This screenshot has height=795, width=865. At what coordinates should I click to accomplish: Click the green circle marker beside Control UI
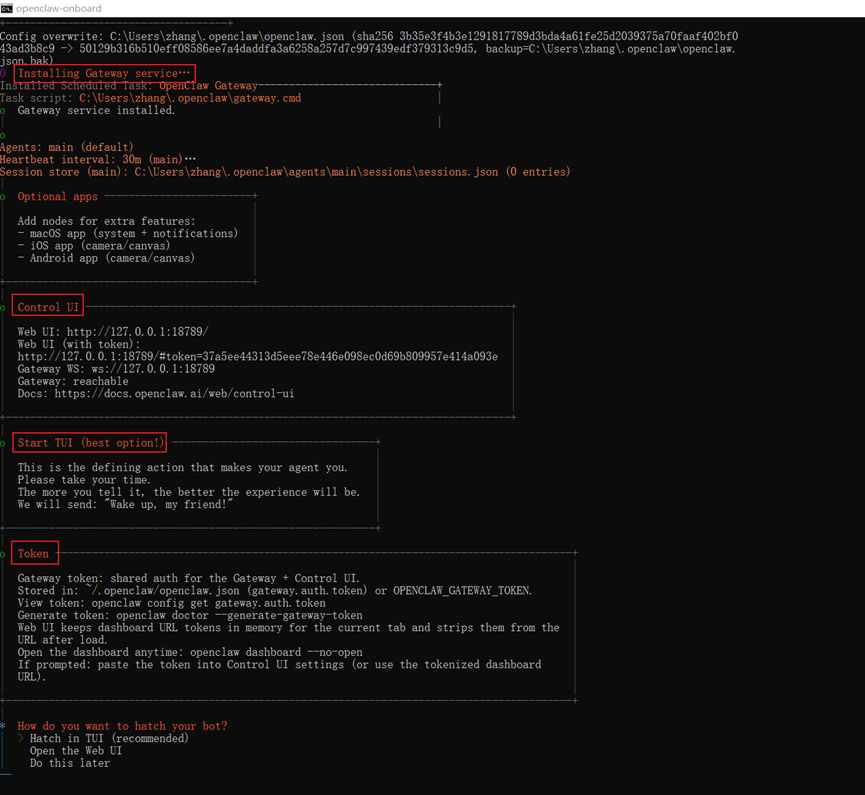(x=4, y=308)
